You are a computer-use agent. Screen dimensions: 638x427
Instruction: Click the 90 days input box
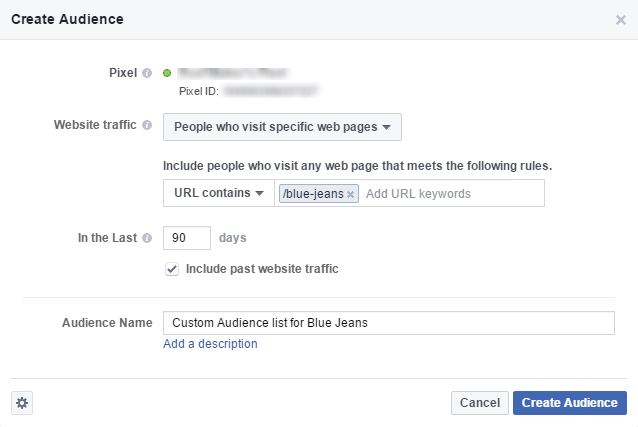[x=187, y=238]
